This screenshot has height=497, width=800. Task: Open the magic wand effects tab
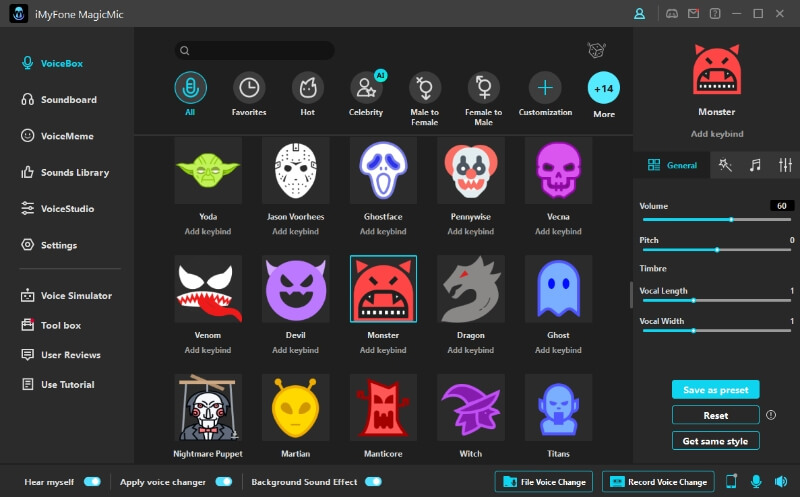click(725, 165)
